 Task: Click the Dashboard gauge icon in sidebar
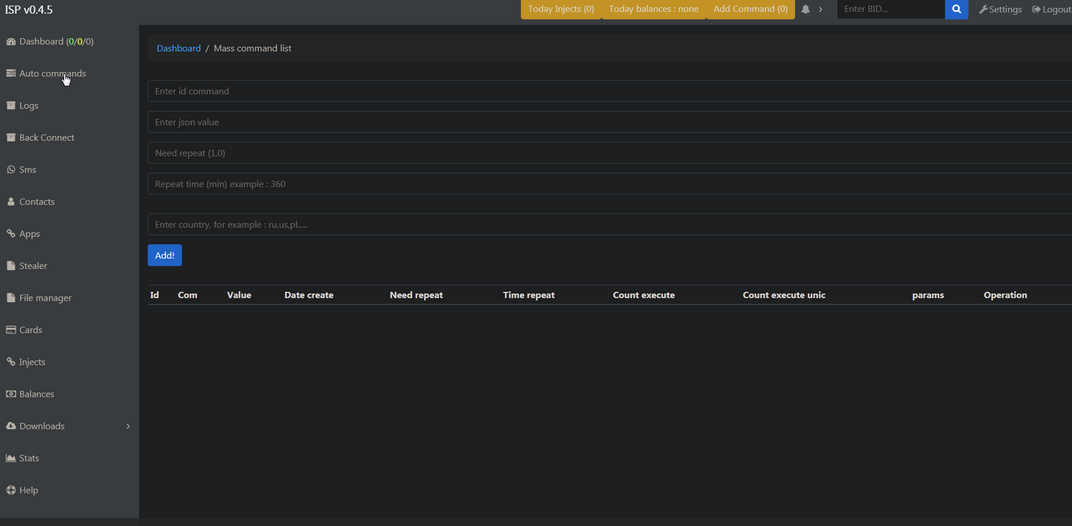11,42
